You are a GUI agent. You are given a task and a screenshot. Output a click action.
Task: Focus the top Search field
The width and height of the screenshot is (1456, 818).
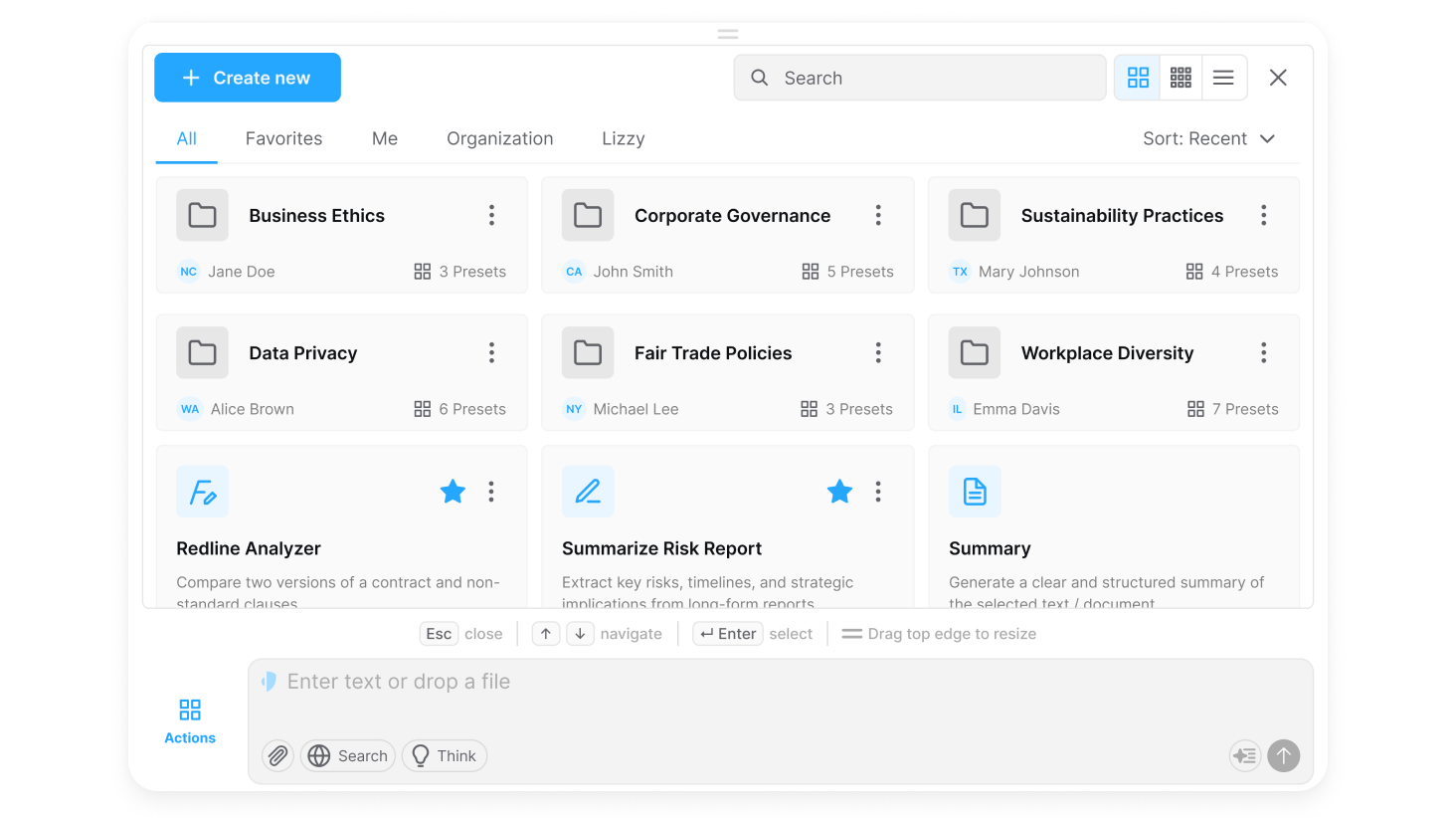(920, 78)
